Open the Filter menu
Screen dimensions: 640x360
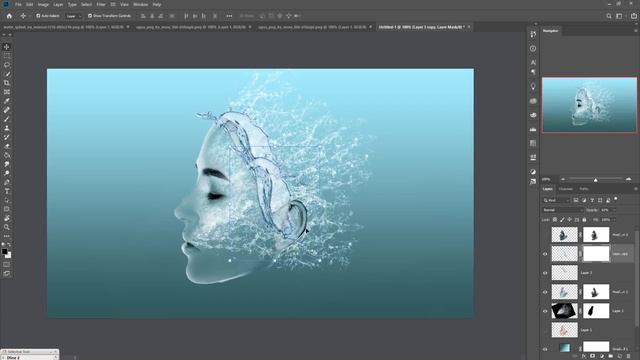pos(101,4)
